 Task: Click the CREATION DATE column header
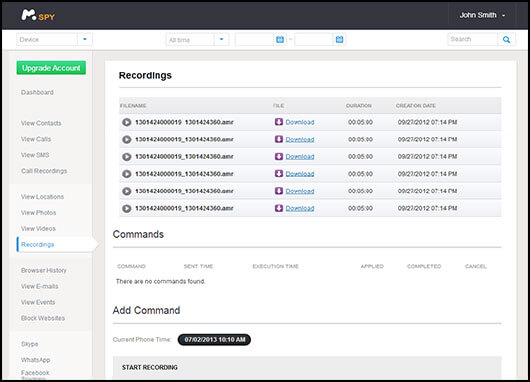click(416, 106)
